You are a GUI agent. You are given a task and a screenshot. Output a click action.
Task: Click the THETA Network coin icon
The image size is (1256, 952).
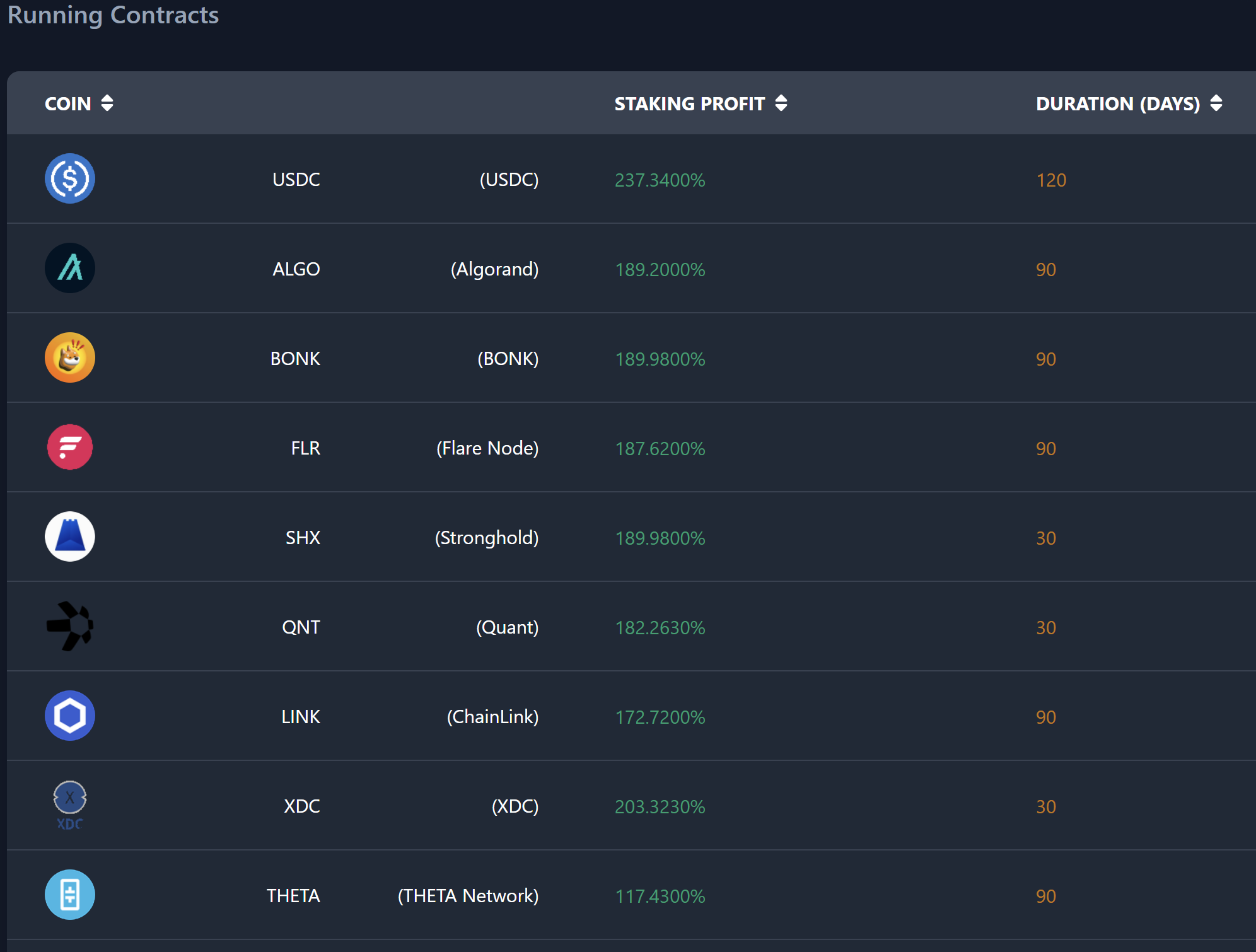pos(70,895)
